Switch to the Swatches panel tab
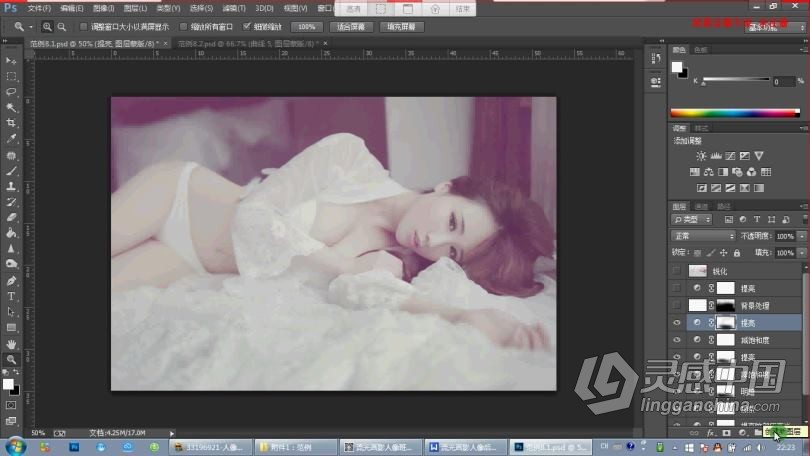 [700, 50]
